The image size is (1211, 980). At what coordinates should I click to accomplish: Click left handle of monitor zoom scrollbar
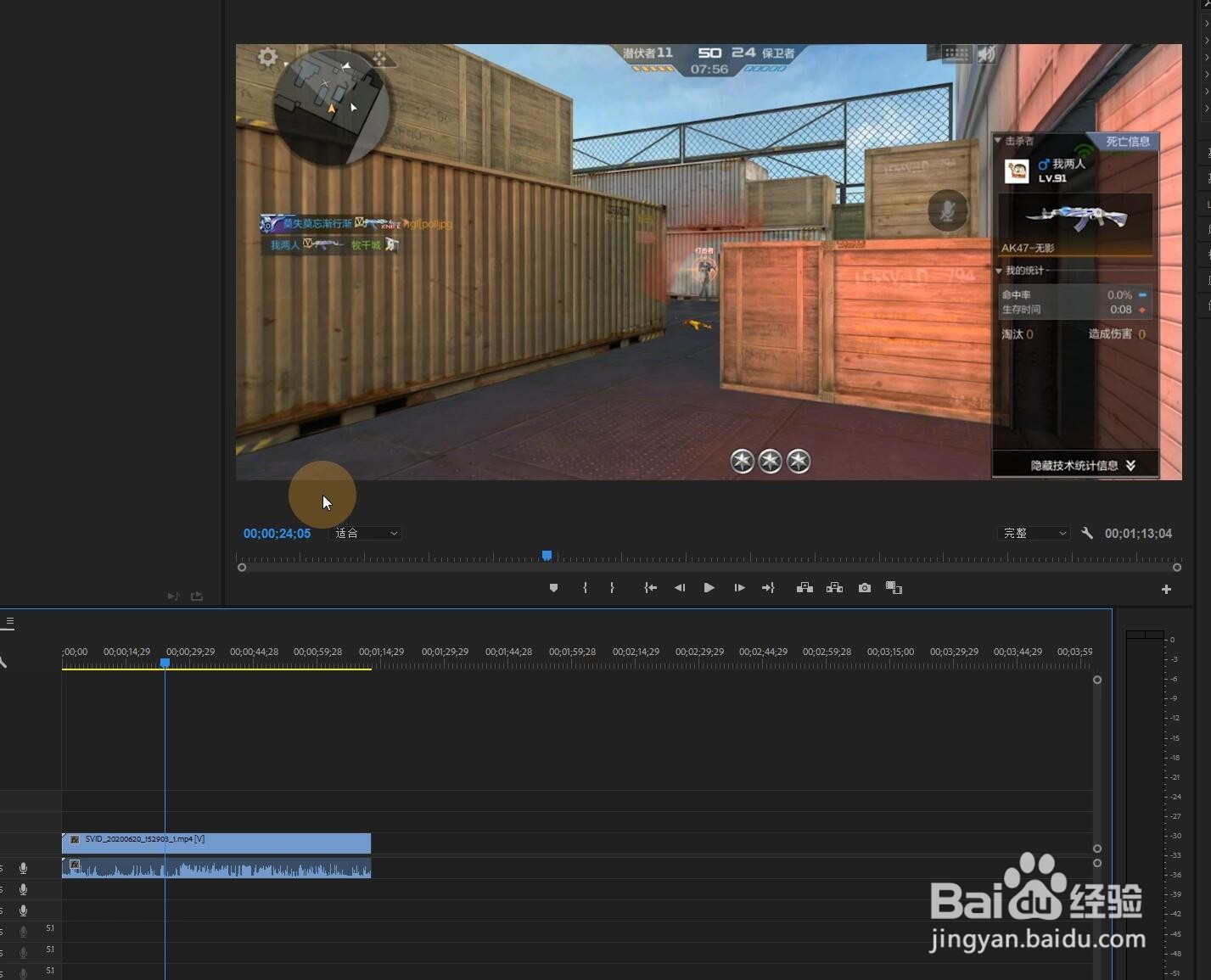click(242, 568)
